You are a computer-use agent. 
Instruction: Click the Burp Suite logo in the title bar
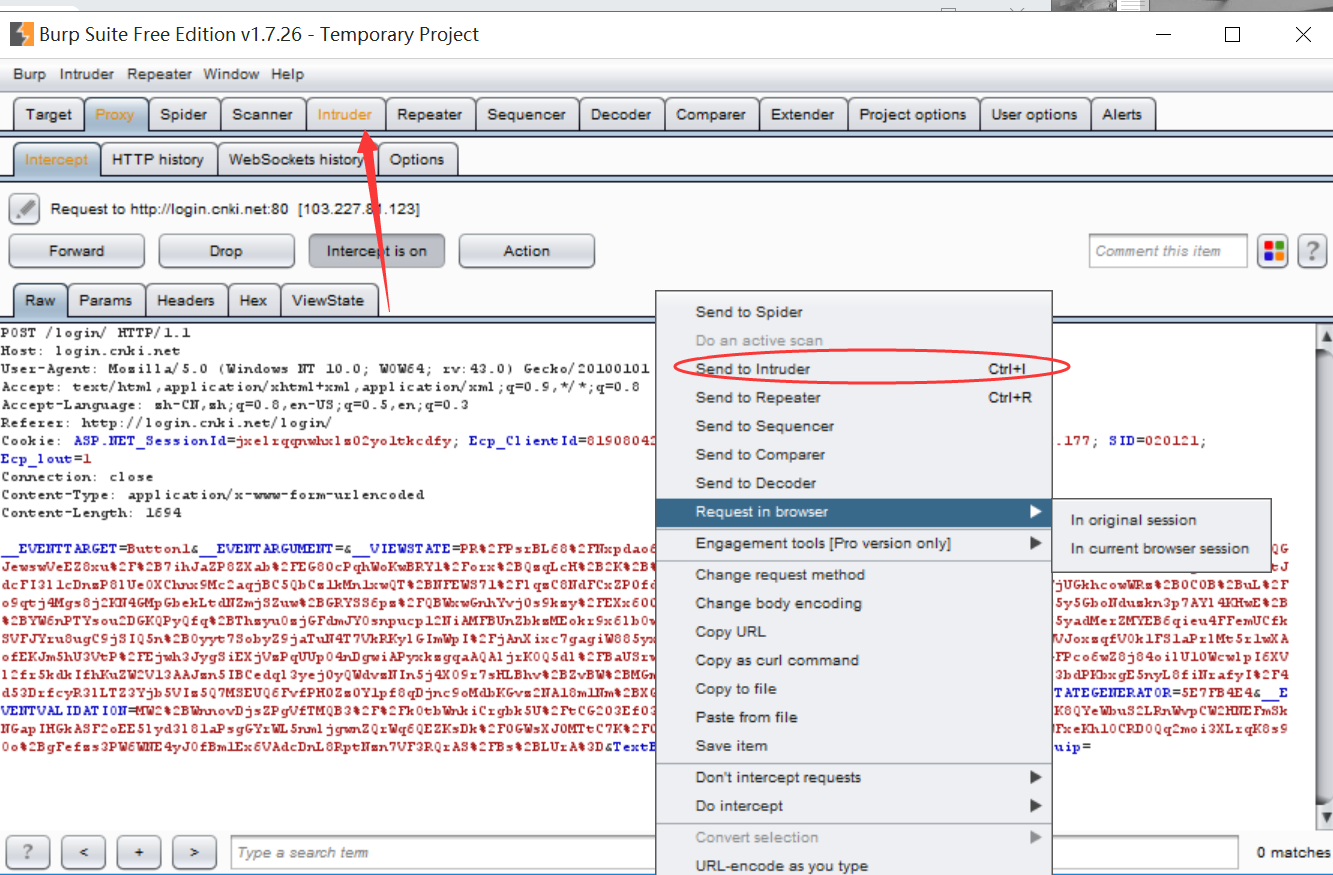coord(21,34)
